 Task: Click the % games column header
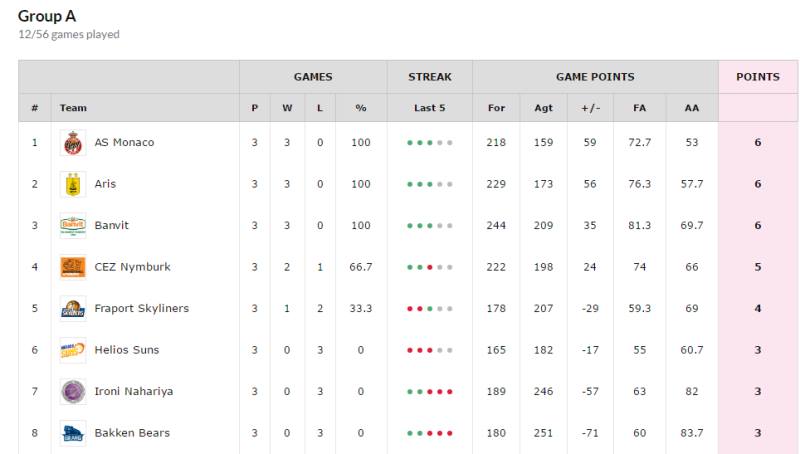(x=361, y=108)
